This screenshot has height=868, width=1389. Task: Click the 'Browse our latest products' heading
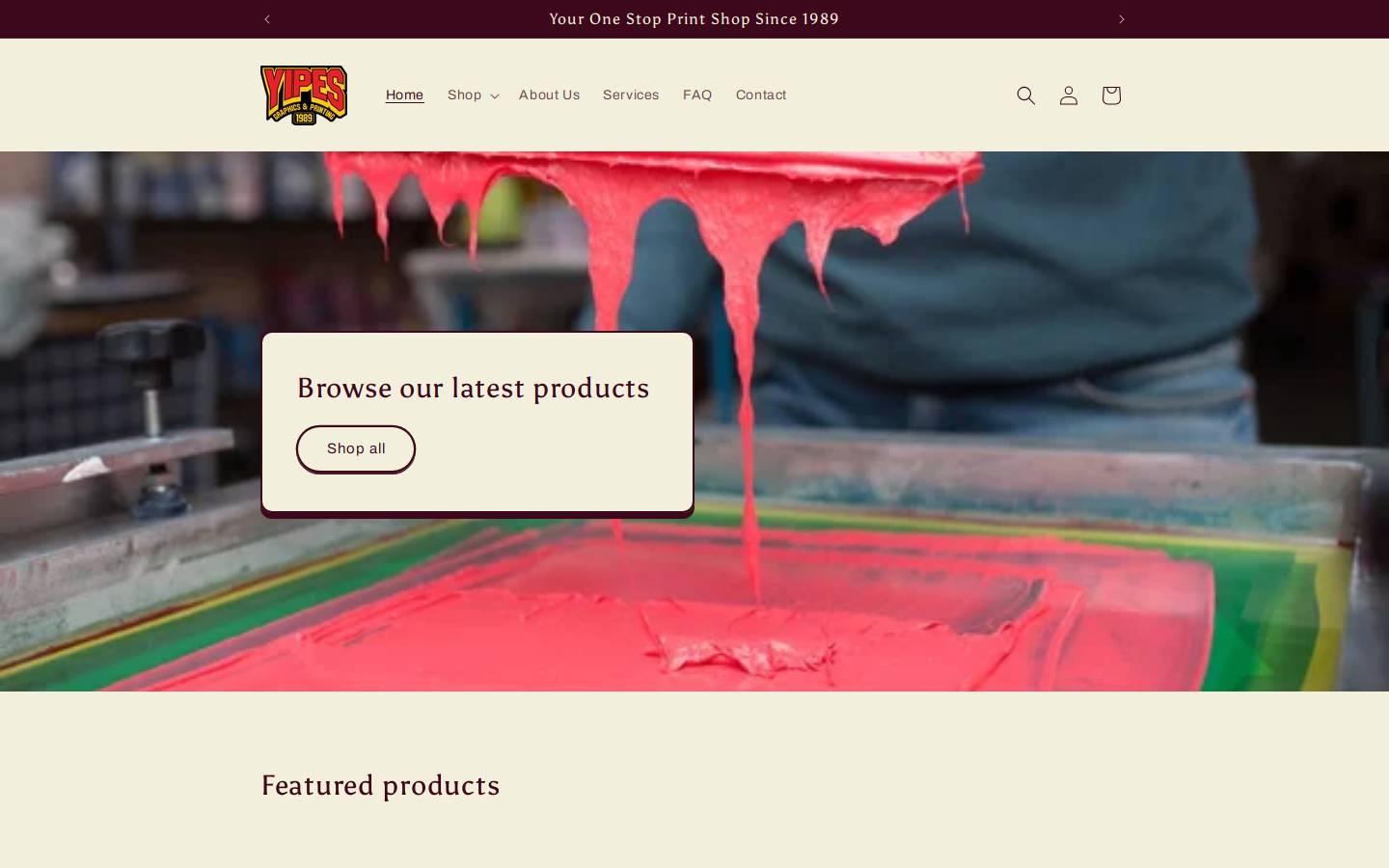[473, 388]
